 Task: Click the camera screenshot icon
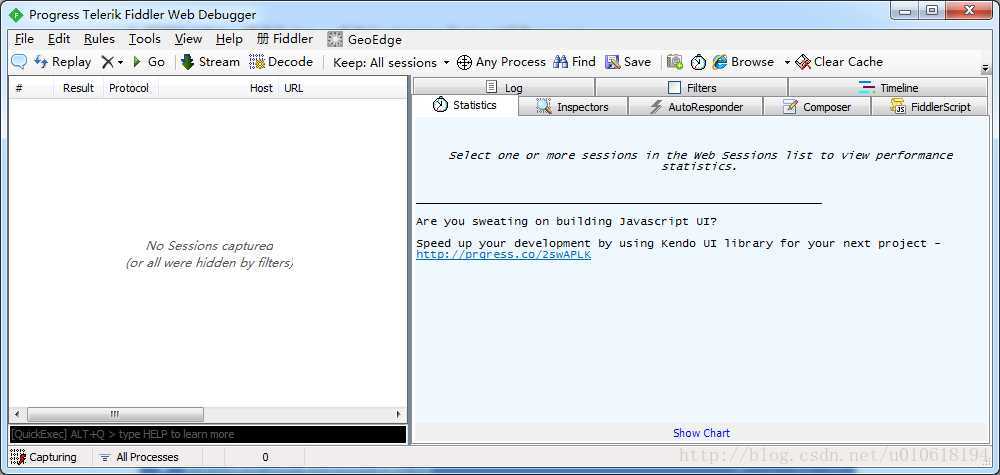click(675, 62)
